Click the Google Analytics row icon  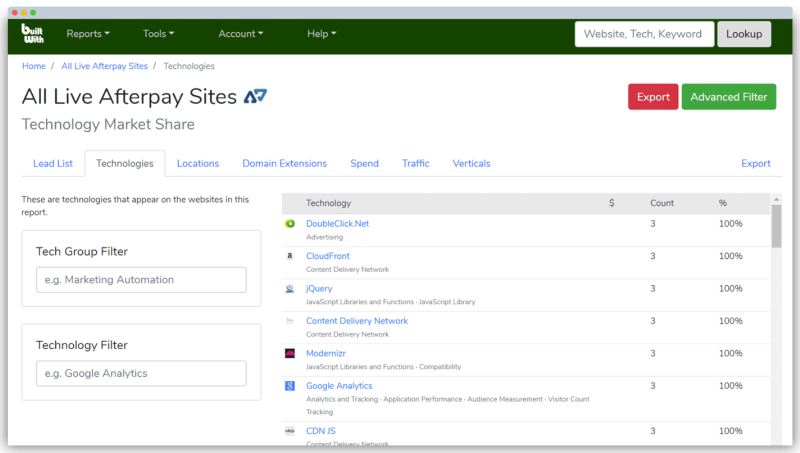click(290, 386)
